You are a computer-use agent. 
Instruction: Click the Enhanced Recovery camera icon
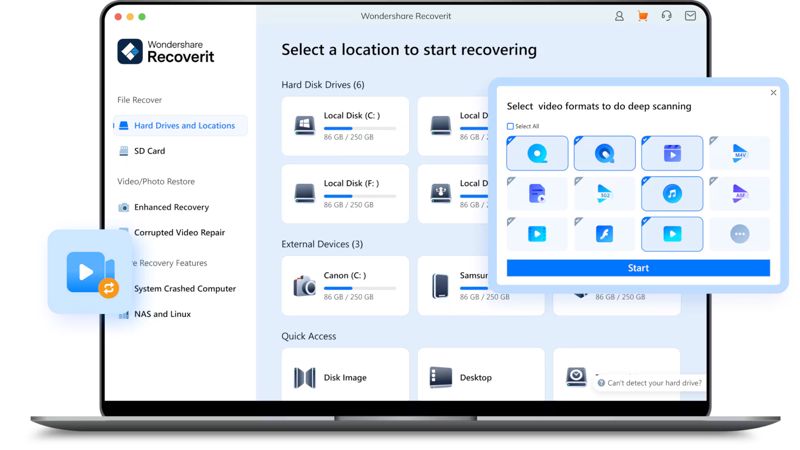(123, 207)
